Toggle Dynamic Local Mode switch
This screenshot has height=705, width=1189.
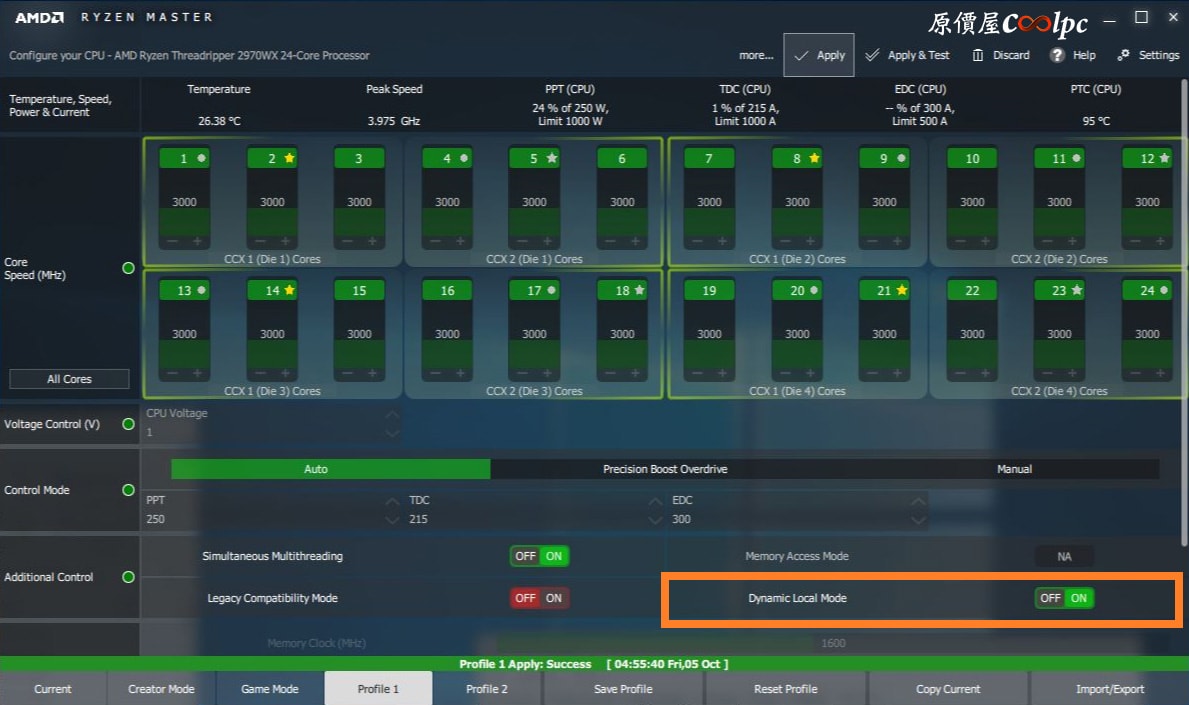1064,598
